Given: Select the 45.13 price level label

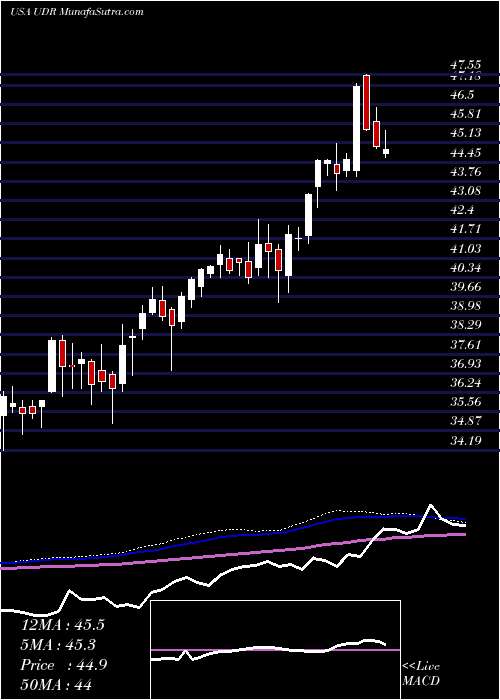Looking at the screenshot, I should 466,133.
